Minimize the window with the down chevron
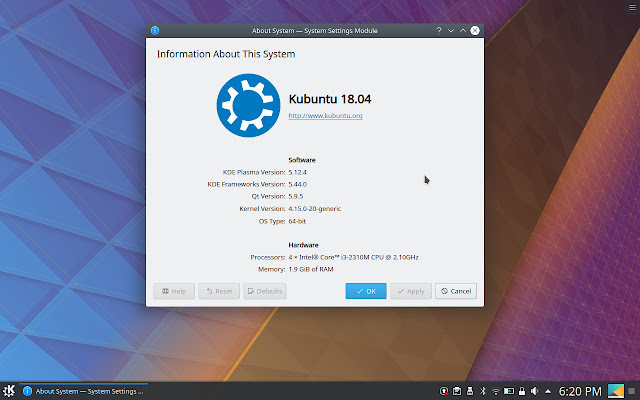Image resolution: width=640 pixels, height=400 pixels. point(451,30)
